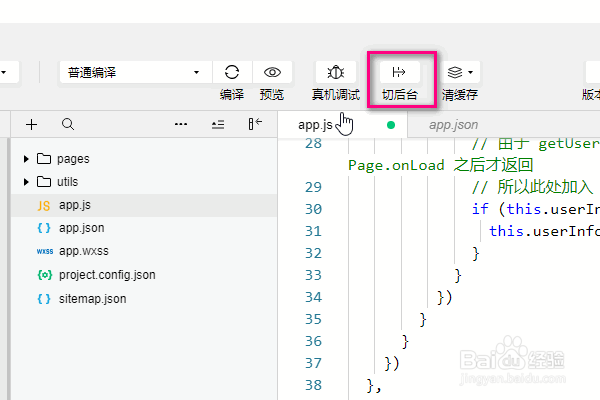This screenshot has height=400, width=600.
Task: Switch to the app.json editor tab
Action: [x=453, y=125]
